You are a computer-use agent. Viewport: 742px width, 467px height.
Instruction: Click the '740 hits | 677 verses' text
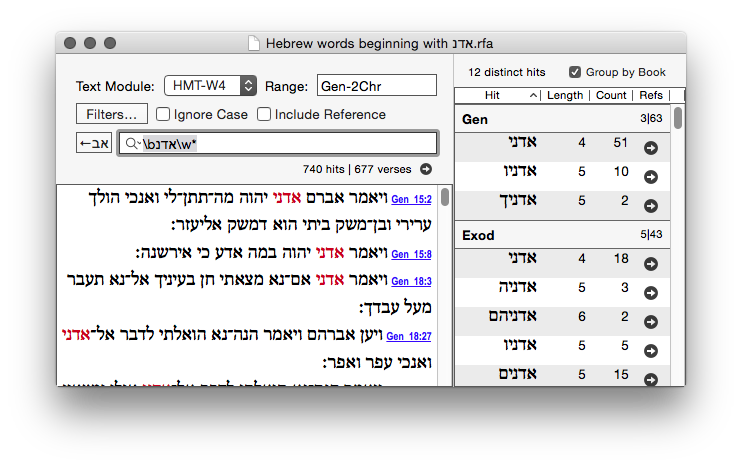(357, 169)
